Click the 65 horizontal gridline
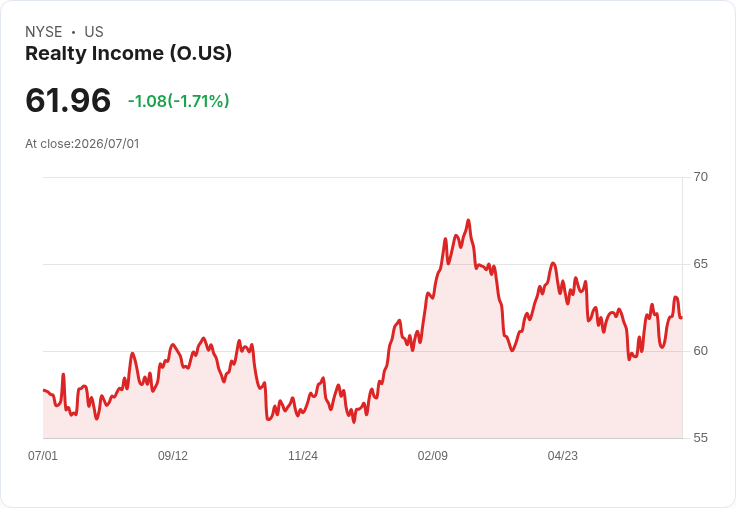736x508 pixels. pyautogui.click(x=363, y=264)
